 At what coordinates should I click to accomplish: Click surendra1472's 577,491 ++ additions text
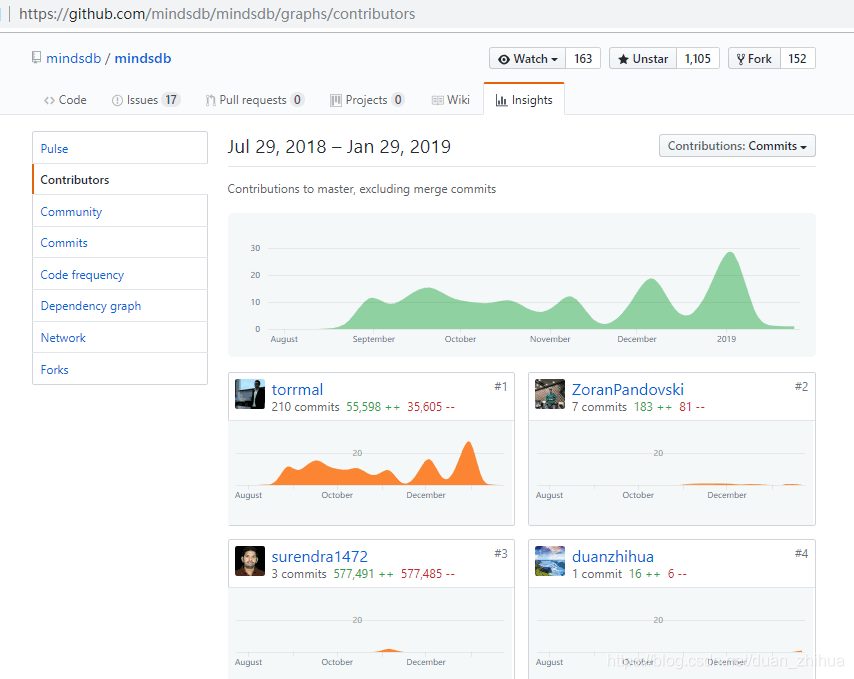point(363,574)
